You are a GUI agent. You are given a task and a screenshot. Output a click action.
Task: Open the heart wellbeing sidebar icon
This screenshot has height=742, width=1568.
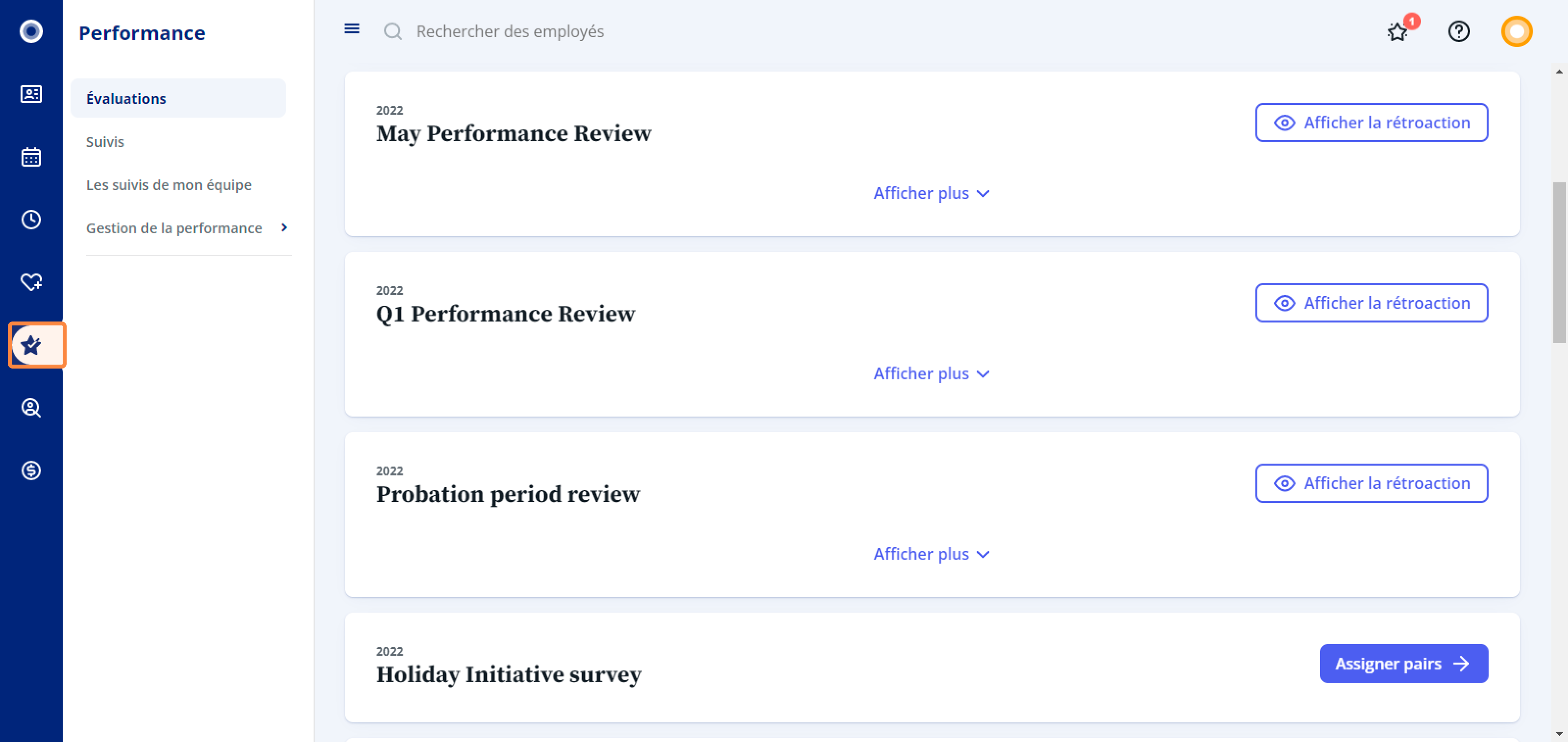[x=31, y=282]
